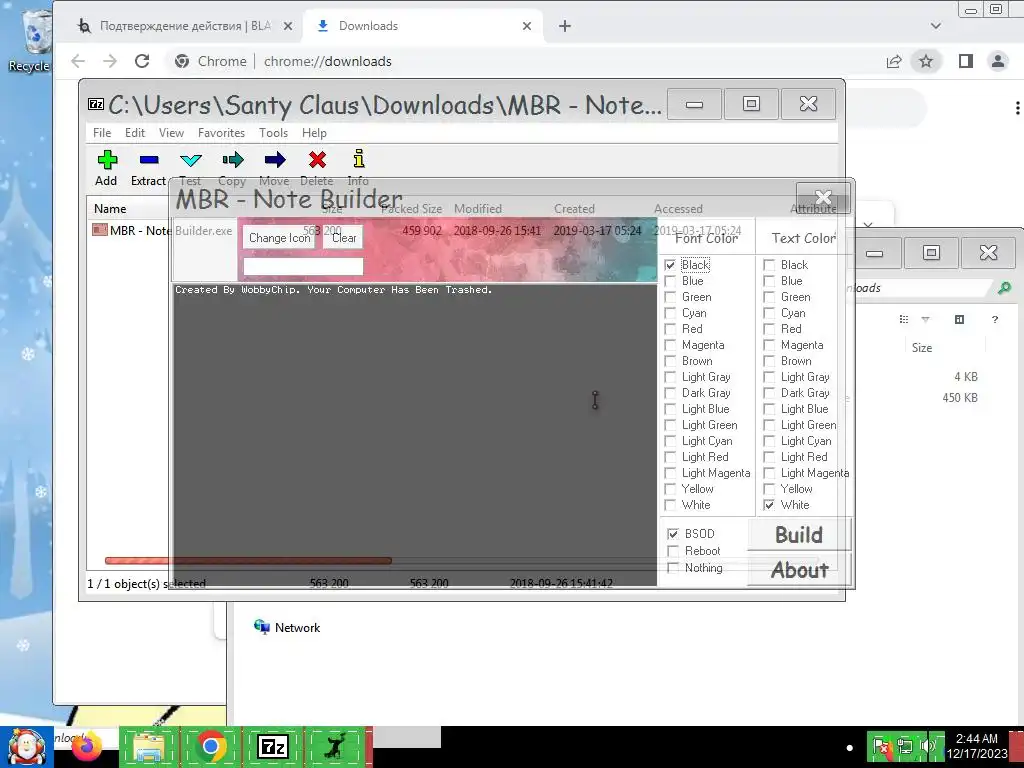Image resolution: width=1024 pixels, height=768 pixels.
Task: Click Size column header in Explorer
Action: click(921, 347)
